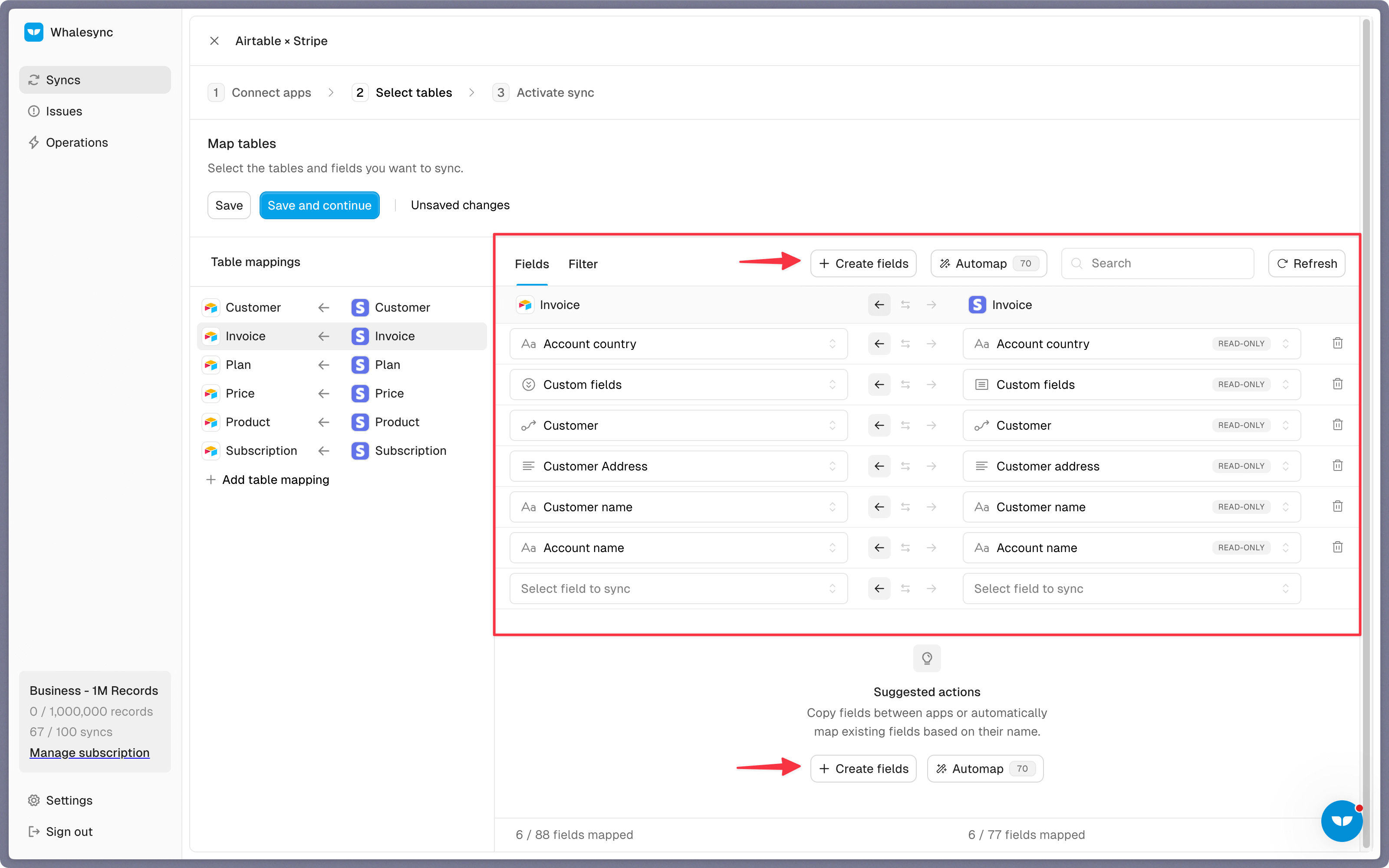Select step 2 Select tables
1389x868 pixels.
(x=402, y=92)
